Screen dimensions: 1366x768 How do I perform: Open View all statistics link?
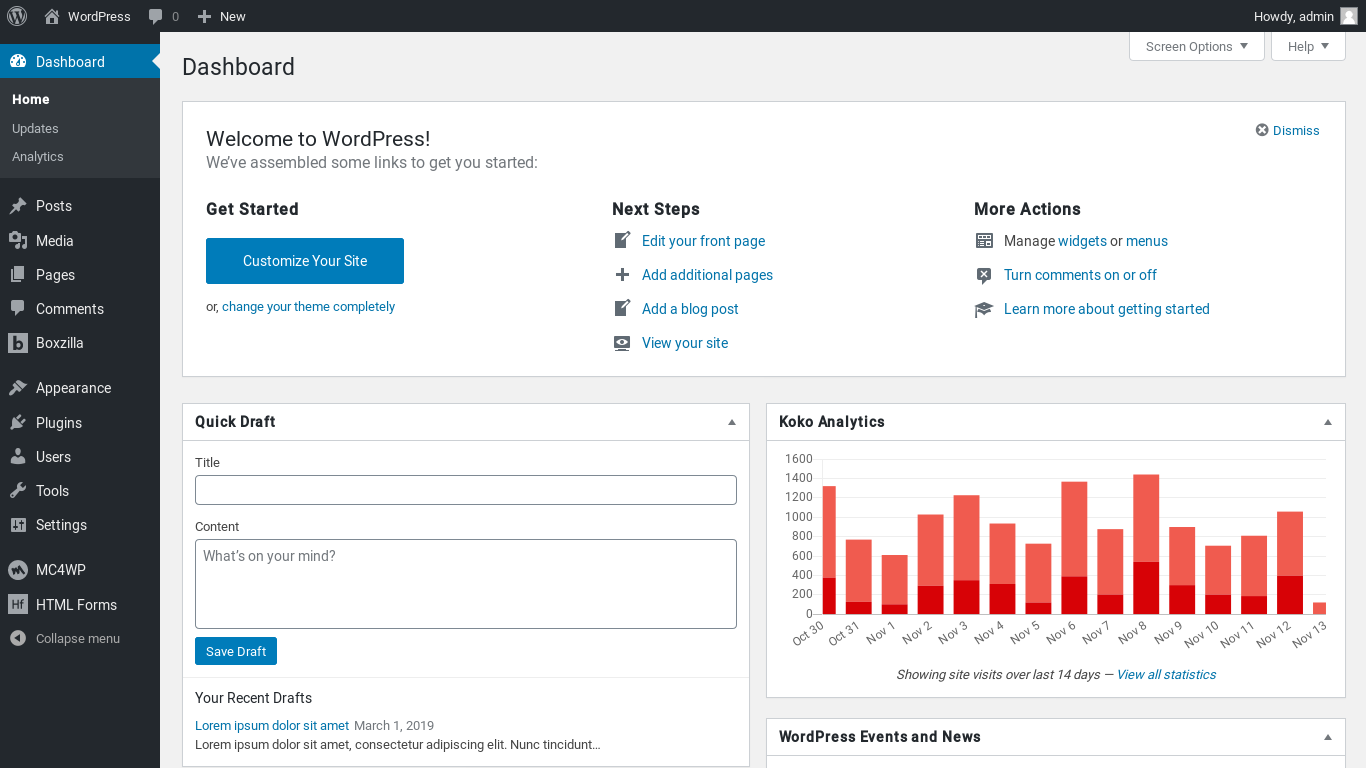(1166, 674)
